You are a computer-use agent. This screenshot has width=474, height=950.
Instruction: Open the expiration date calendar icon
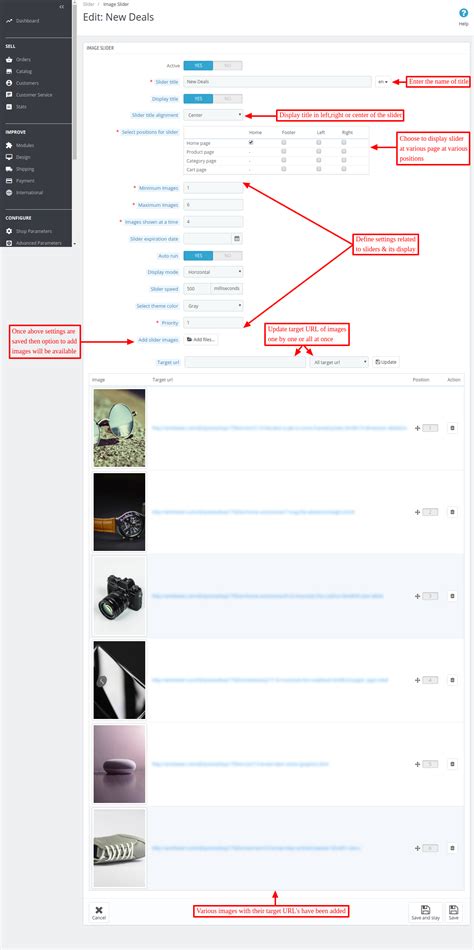tap(237, 239)
